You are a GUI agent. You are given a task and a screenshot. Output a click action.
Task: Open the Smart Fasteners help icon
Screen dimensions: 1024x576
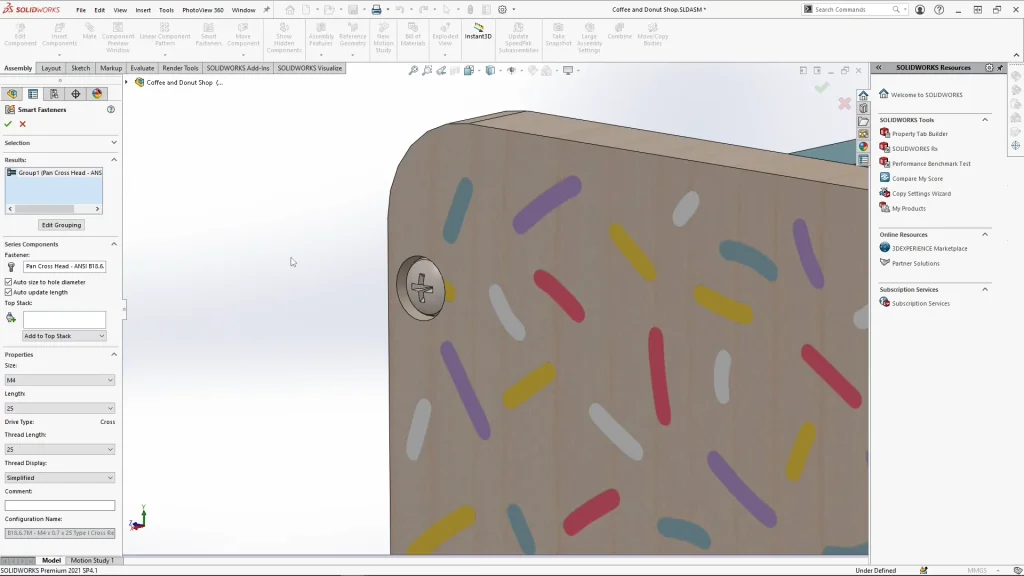tap(111, 109)
